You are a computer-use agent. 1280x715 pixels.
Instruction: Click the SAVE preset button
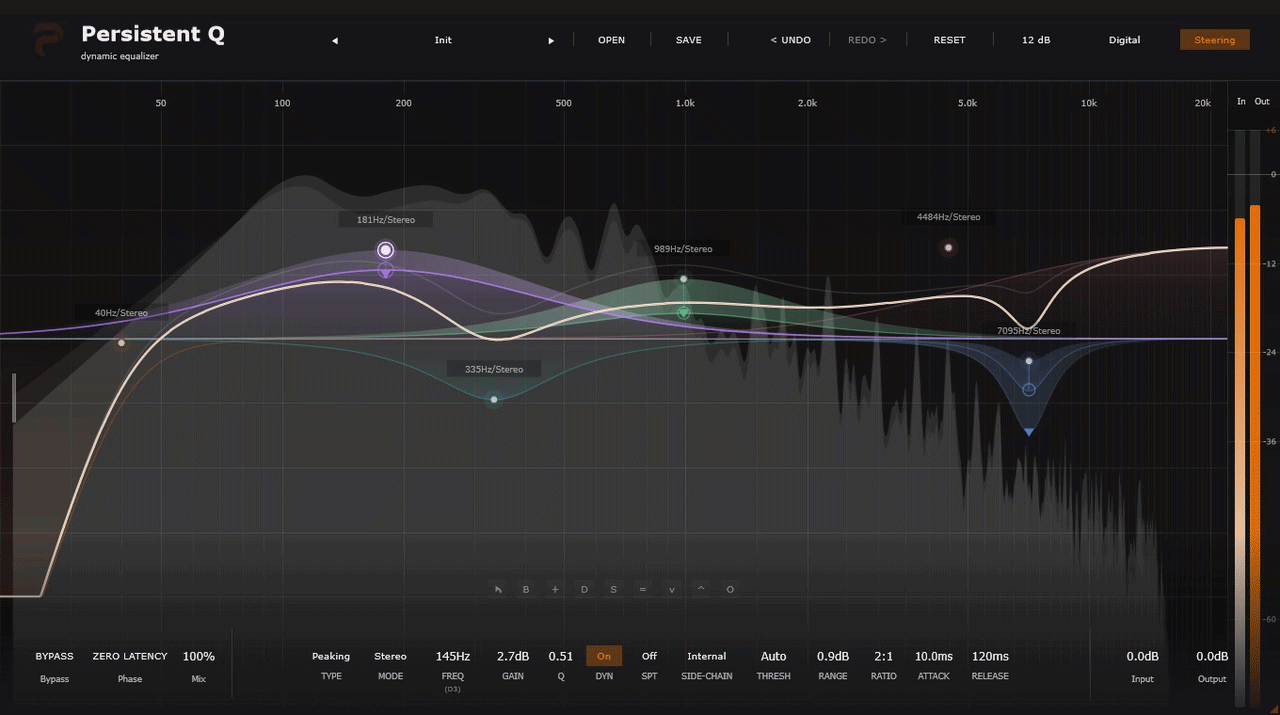(x=689, y=40)
